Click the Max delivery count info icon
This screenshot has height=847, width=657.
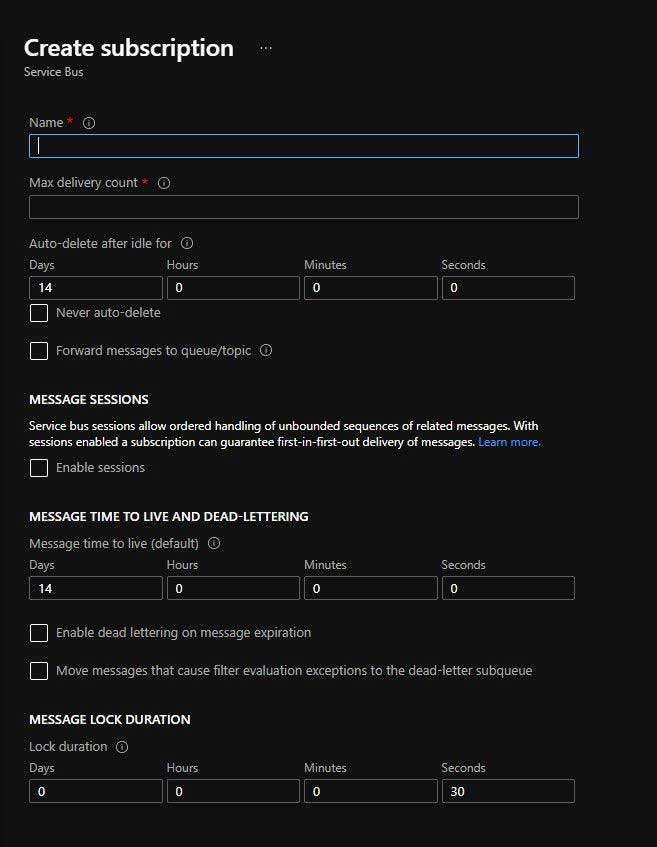(164, 183)
